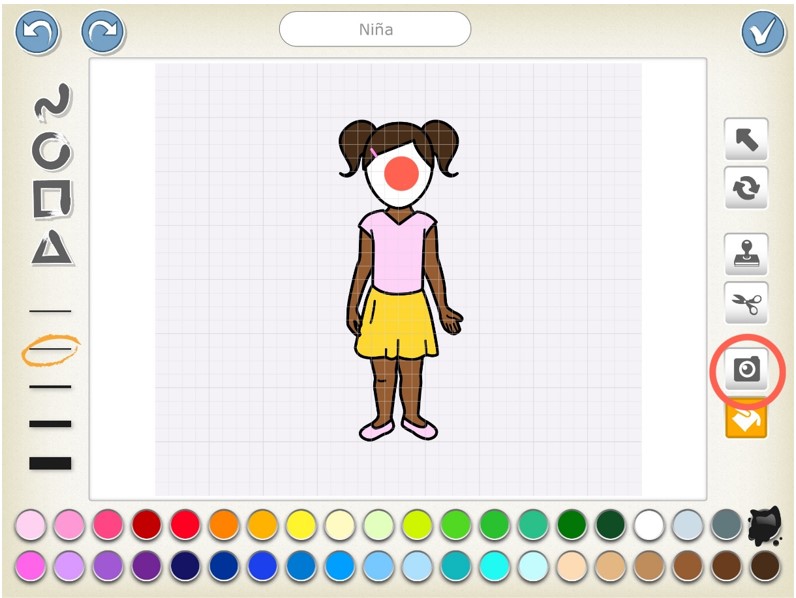Image resolution: width=796 pixels, height=598 pixels.
Task: Activate the arrow select/move tool
Action: 746,139
